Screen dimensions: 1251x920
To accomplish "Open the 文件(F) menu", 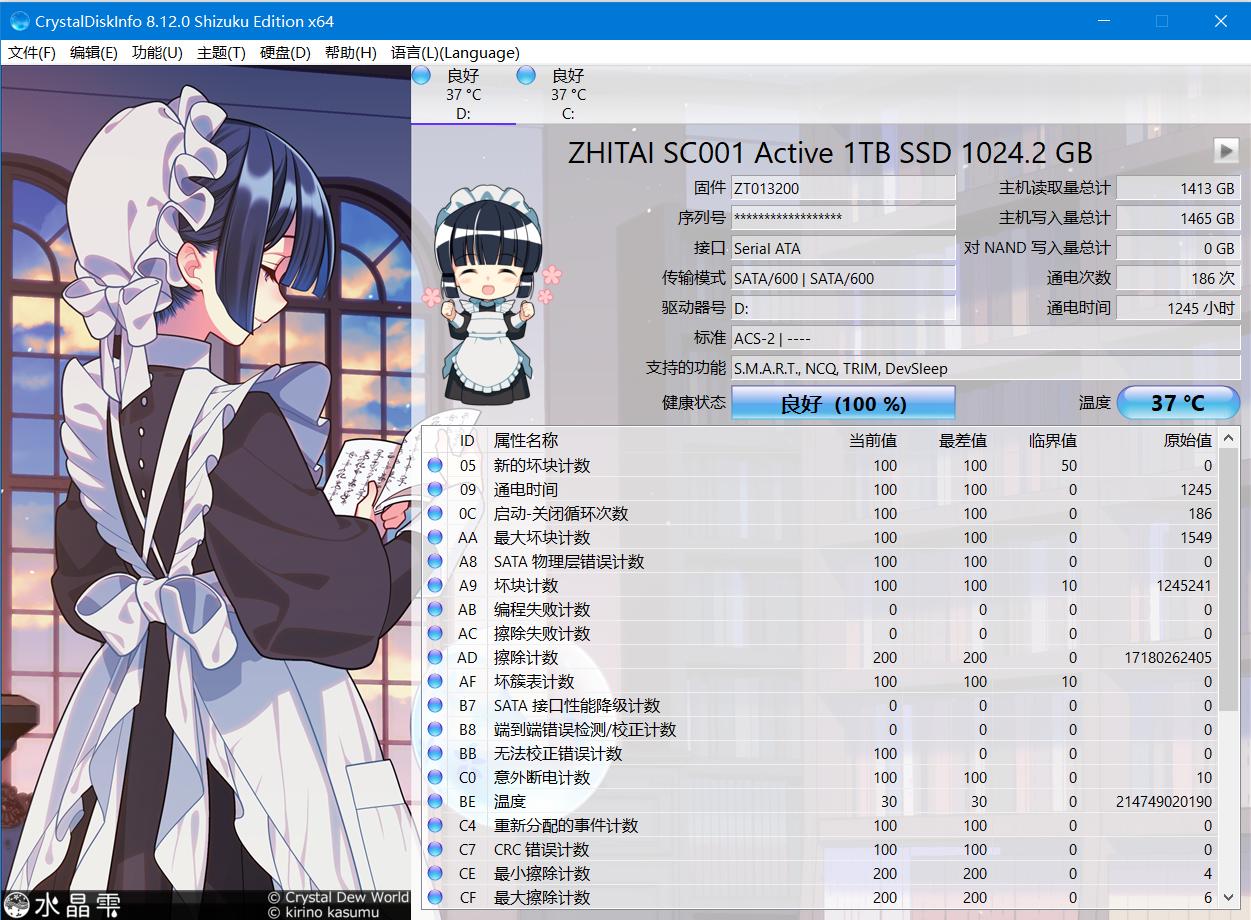I will pos(32,53).
